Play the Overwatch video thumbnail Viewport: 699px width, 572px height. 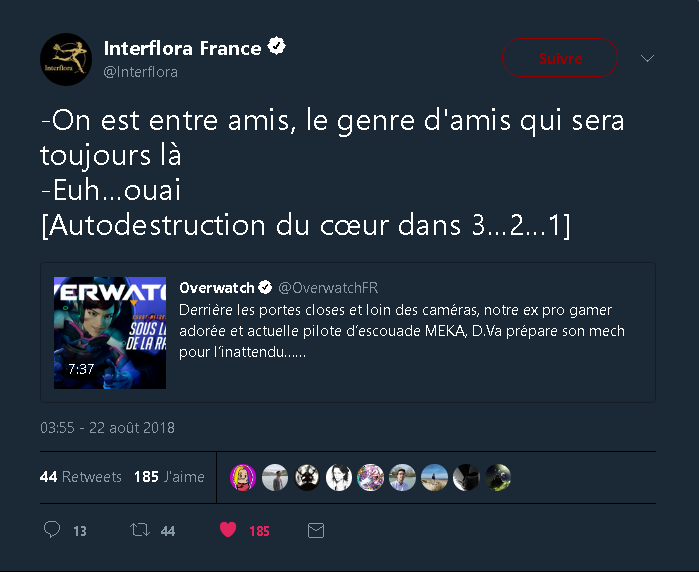110,333
